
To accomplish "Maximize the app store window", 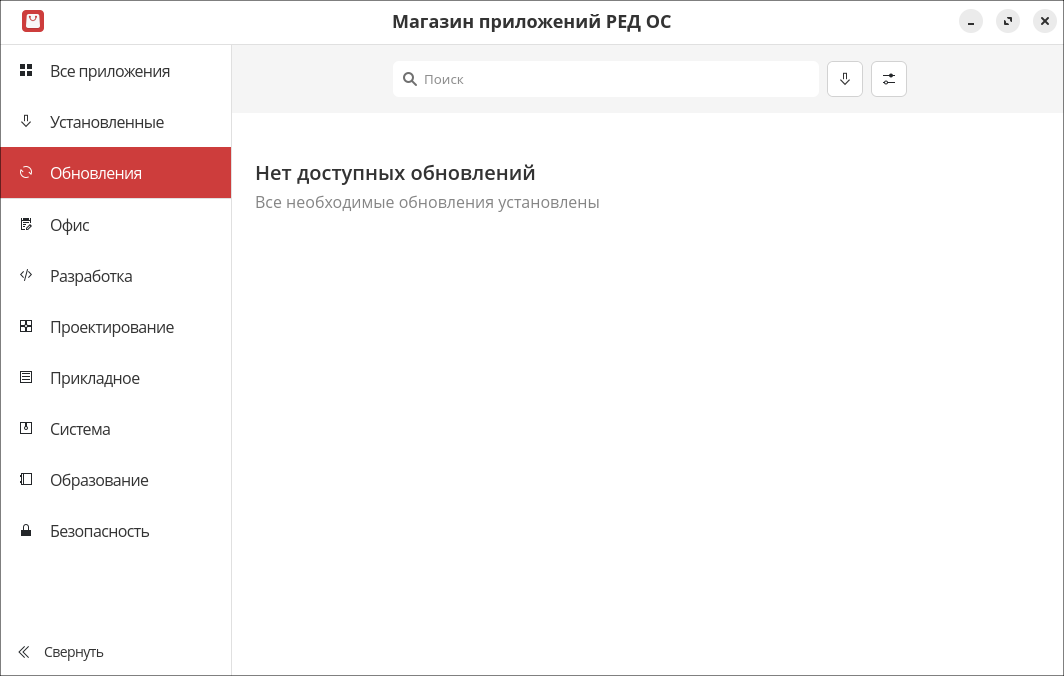I will [1007, 22].
